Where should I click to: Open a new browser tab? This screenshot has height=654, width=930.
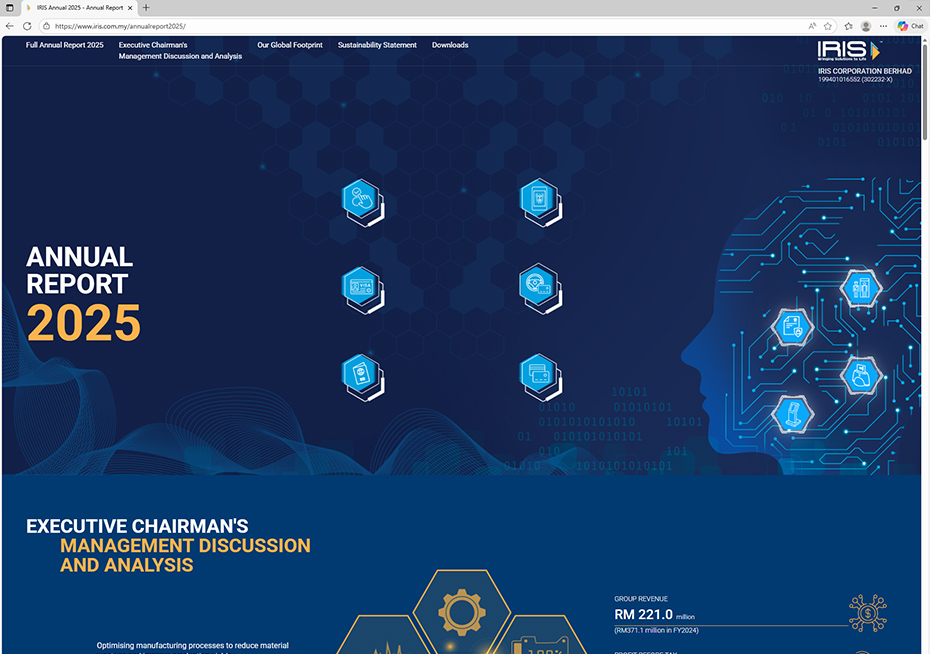point(146,8)
